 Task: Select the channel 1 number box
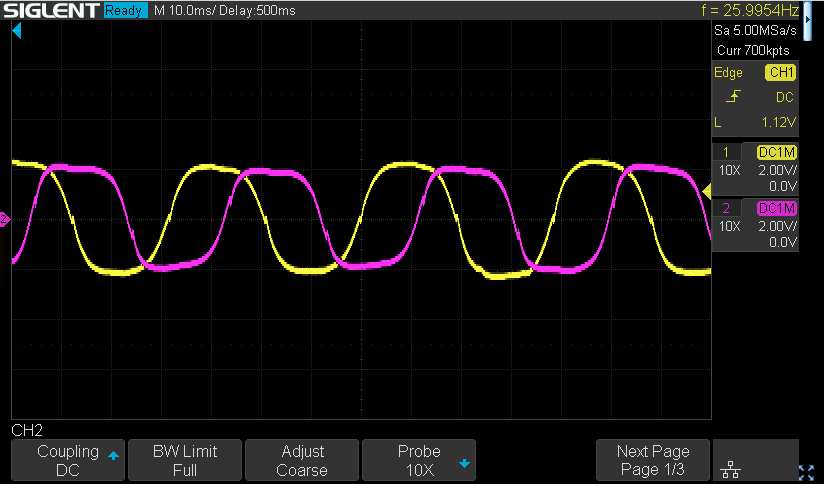[726, 152]
